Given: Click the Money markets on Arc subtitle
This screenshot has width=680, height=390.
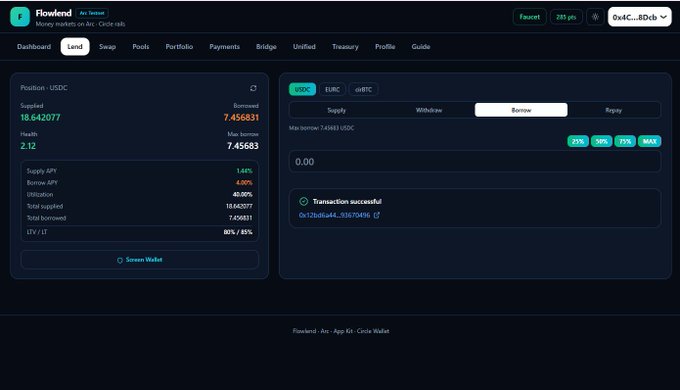Looking at the screenshot, I should (80, 24).
